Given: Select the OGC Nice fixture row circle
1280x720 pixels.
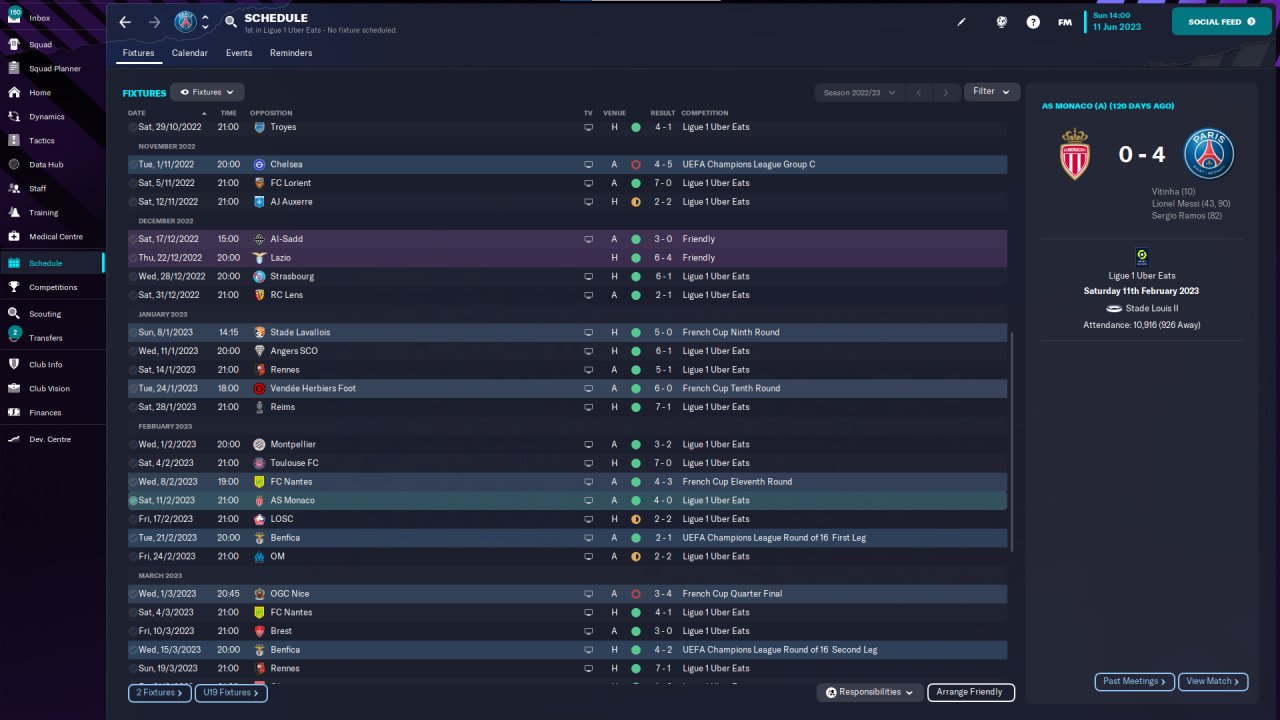Looking at the screenshot, I should click(x=133, y=594).
